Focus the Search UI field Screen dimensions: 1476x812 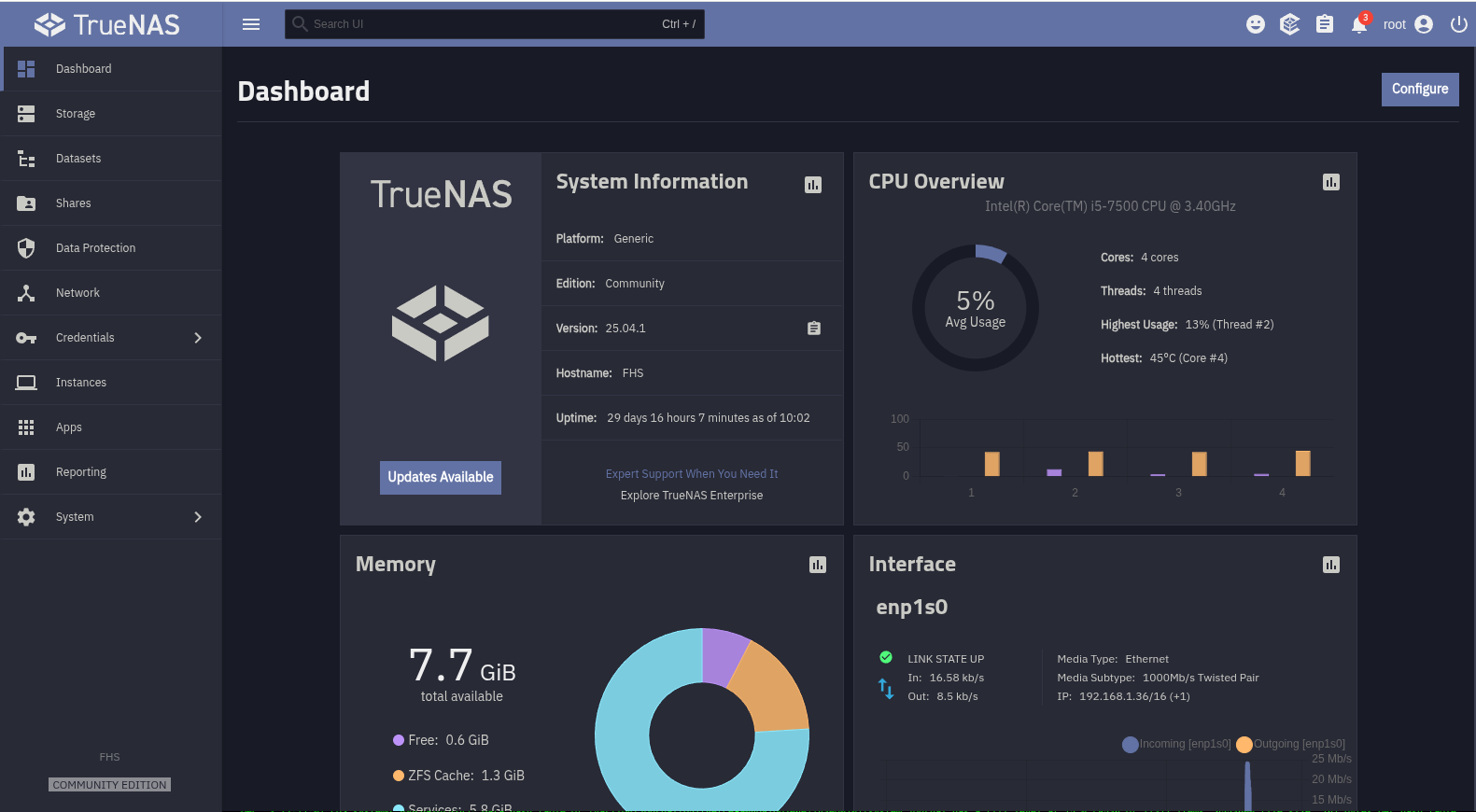tap(495, 24)
